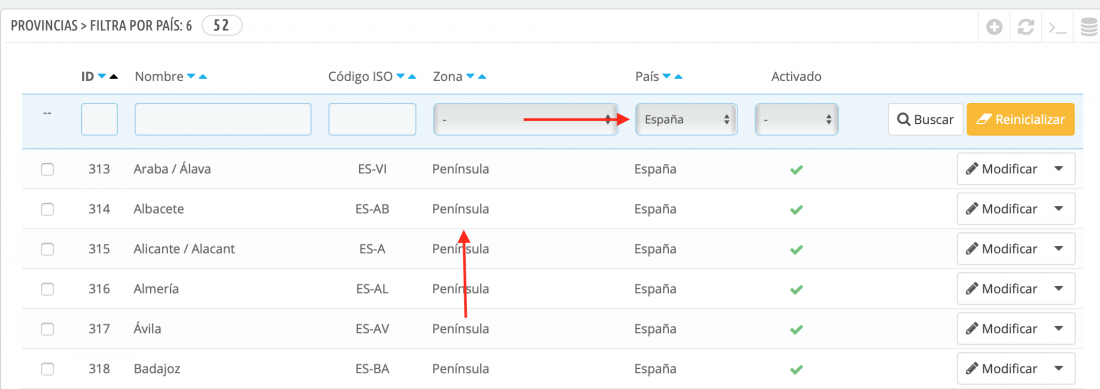Toggle the enabled checkmark for Albacete
This screenshot has height=389, width=1100.
[796, 210]
